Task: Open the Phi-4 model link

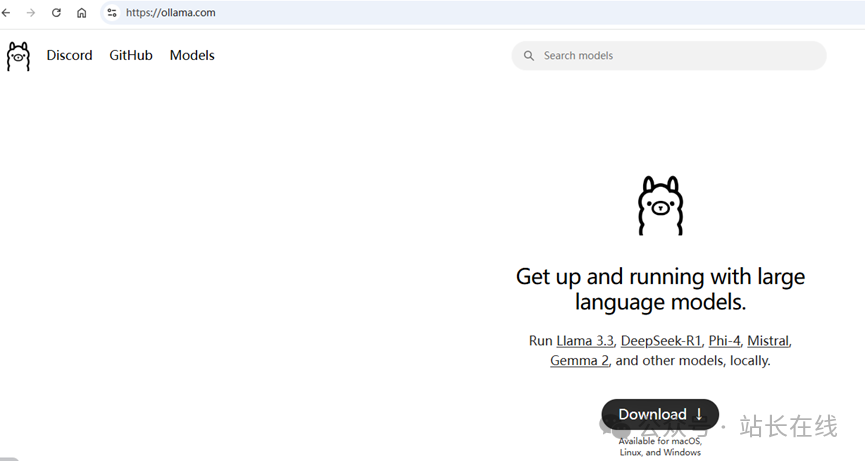Action: [x=724, y=341]
